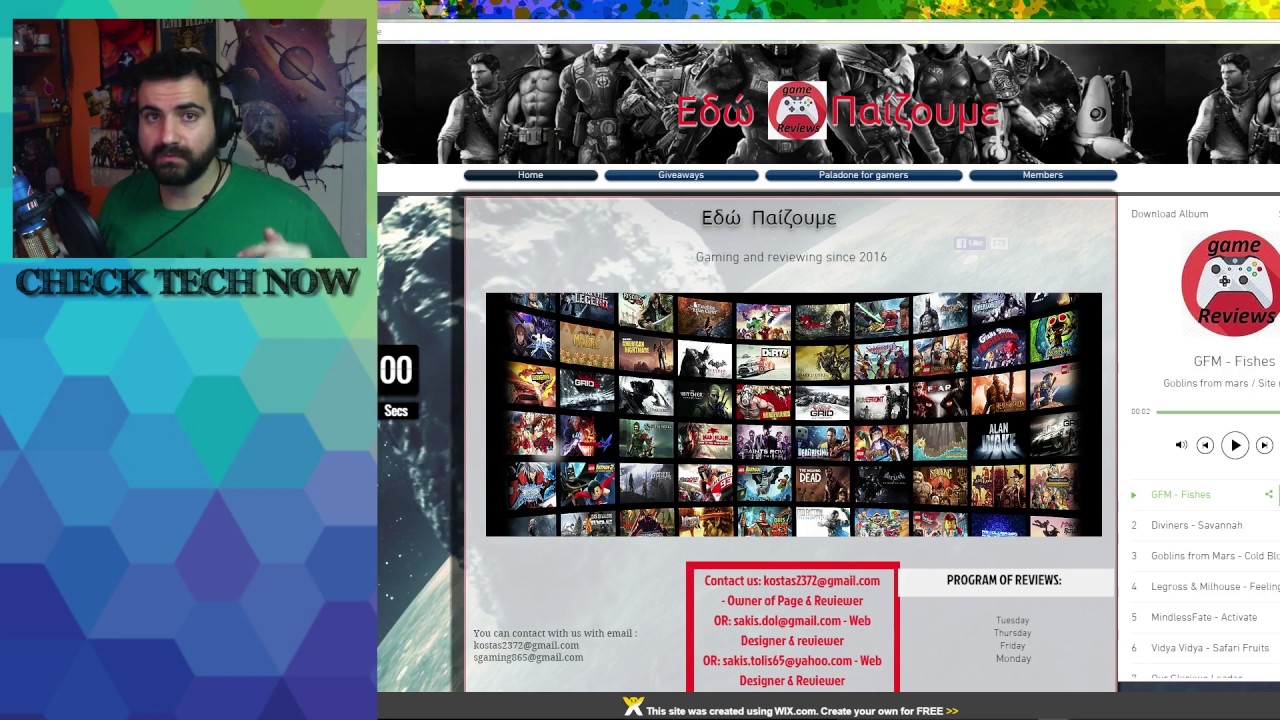The width and height of the screenshot is (1280, 720).
Task: Click PROGRAM OF REVIEWS heading
Action: (x=1004, y=580)
